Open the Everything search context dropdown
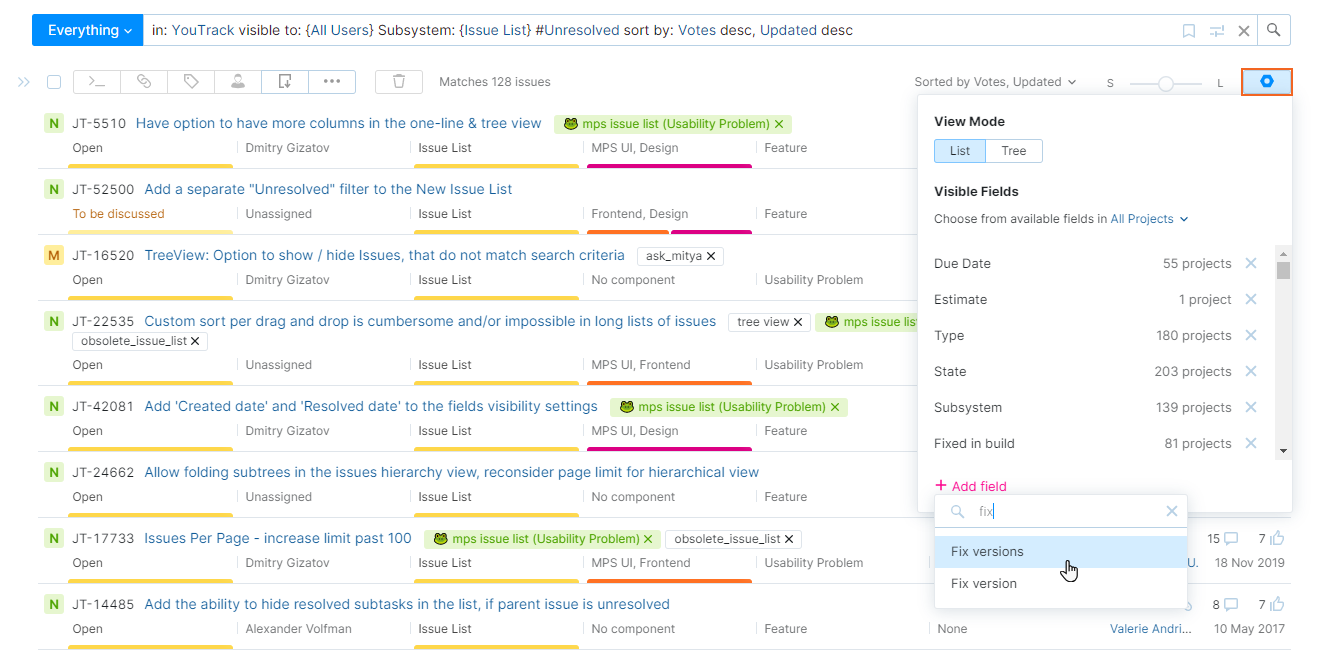The width and height of the screenshot is (1321, 651). [x=88, y=31]
